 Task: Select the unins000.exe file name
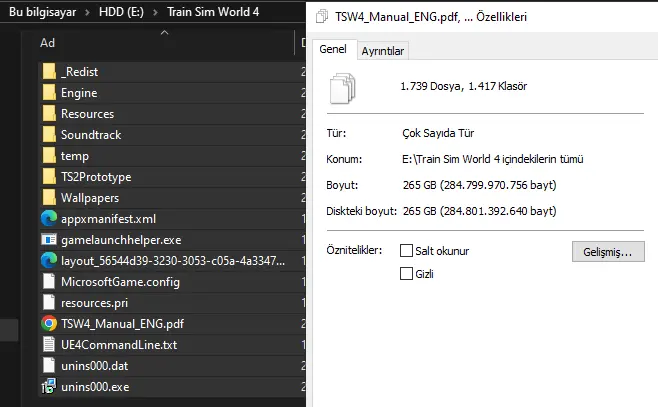[x=95, y=386]
